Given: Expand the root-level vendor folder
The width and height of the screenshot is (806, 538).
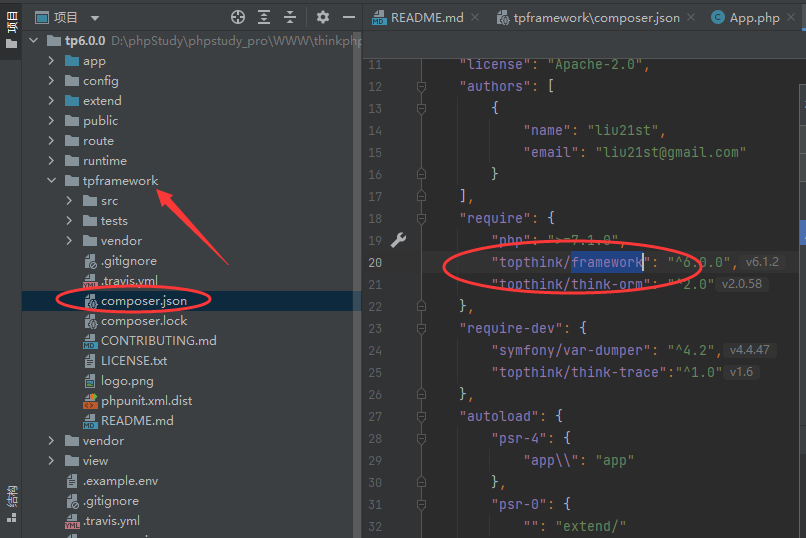Looking at the screenshot, I should pos(51,440).
